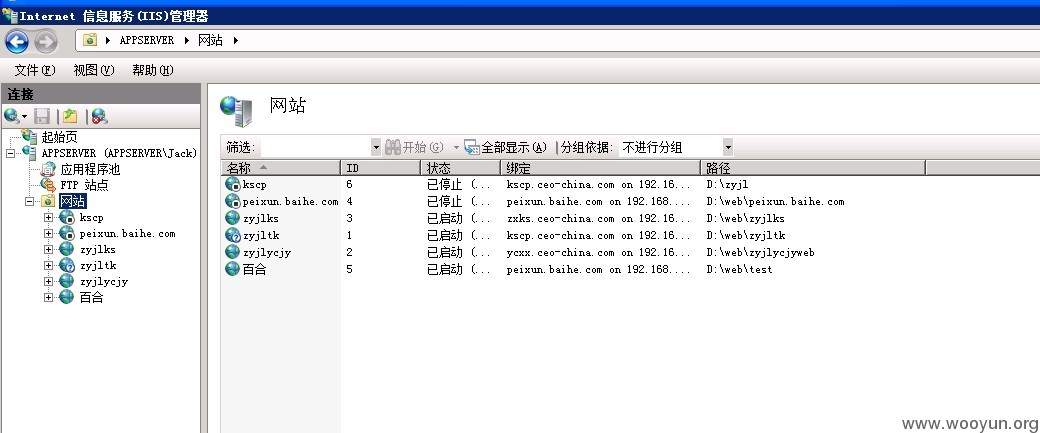Click the binding ycxx.ceo-china.com cell
This screenshot has width=1040, height=433.
[x=599, y=252]
